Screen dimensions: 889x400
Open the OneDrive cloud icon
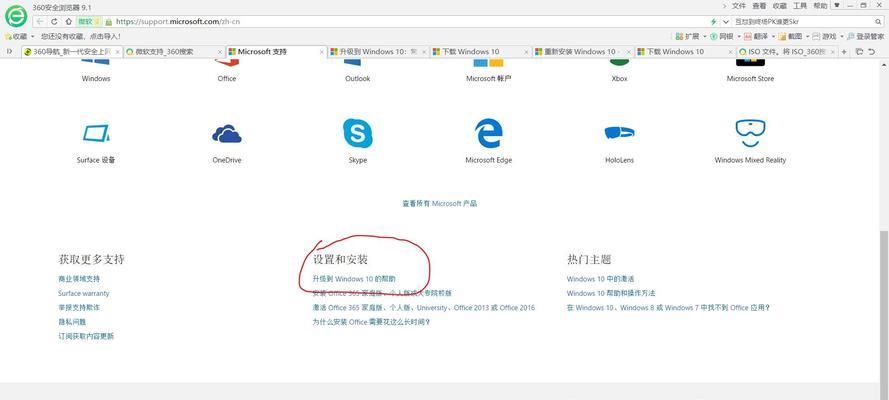(227, 134)
